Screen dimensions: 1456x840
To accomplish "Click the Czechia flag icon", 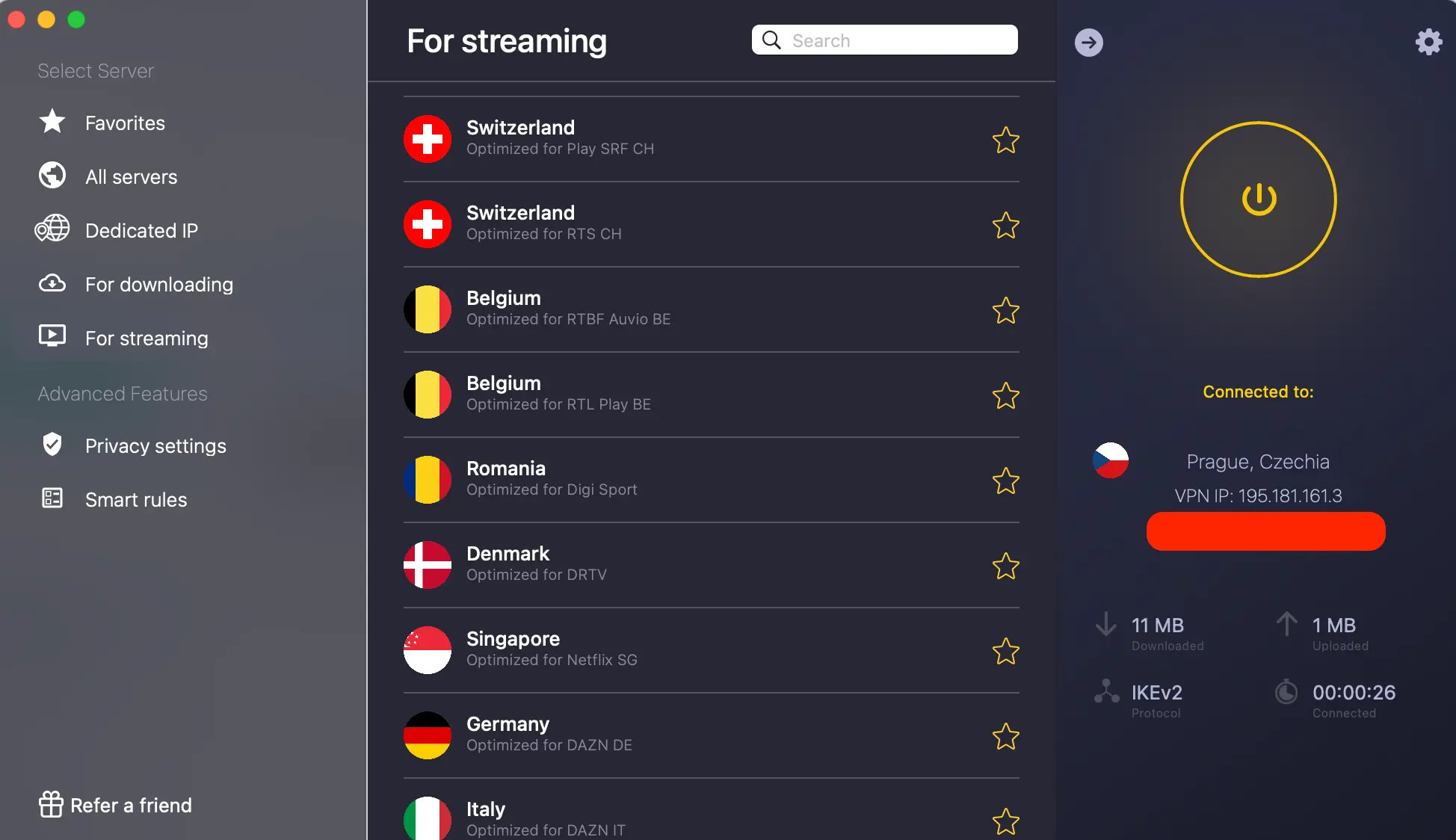I will click(x=1110, y=460).
